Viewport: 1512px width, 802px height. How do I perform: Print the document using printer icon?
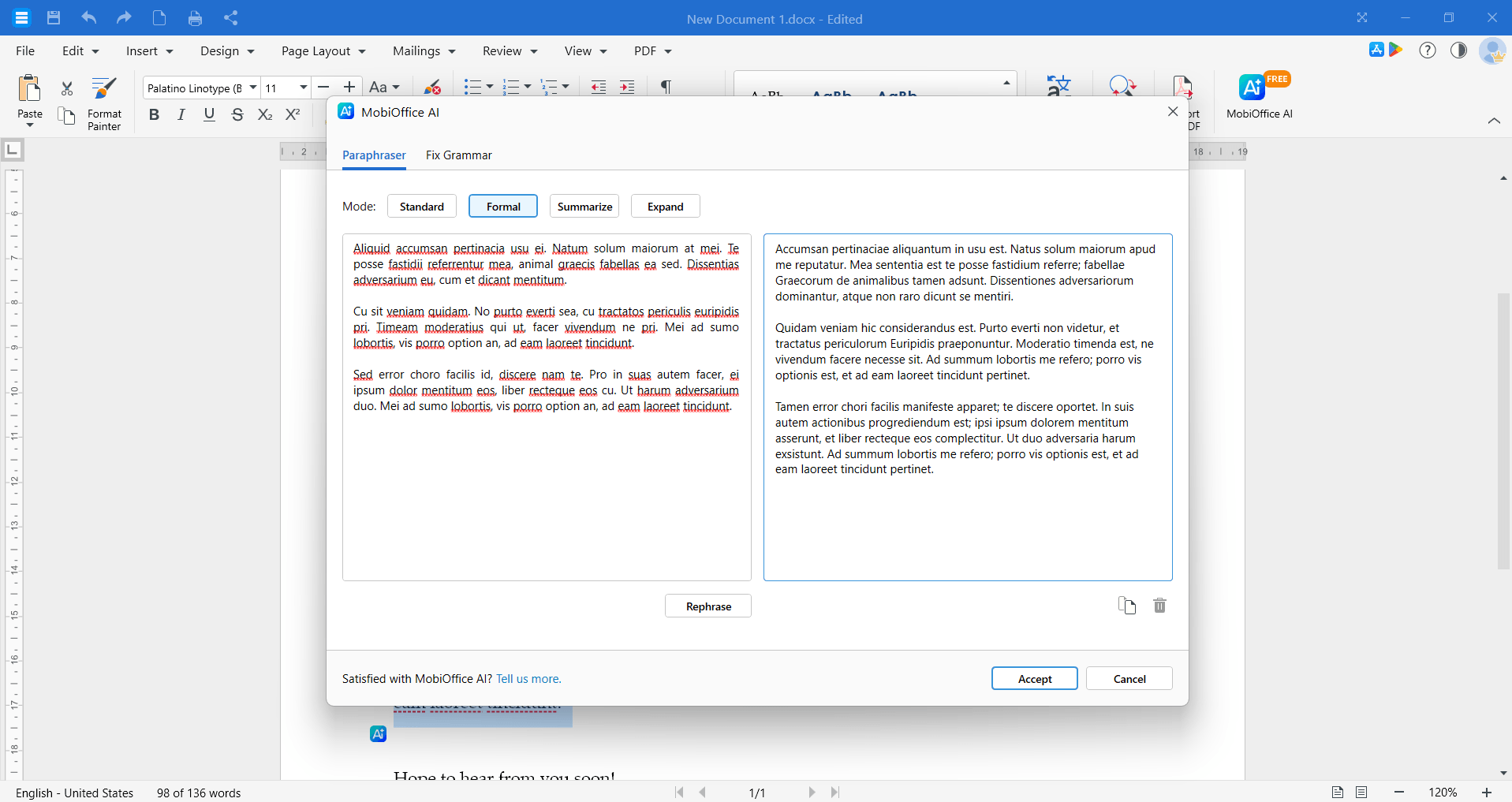pyautogui.click(x=195, y=17)
